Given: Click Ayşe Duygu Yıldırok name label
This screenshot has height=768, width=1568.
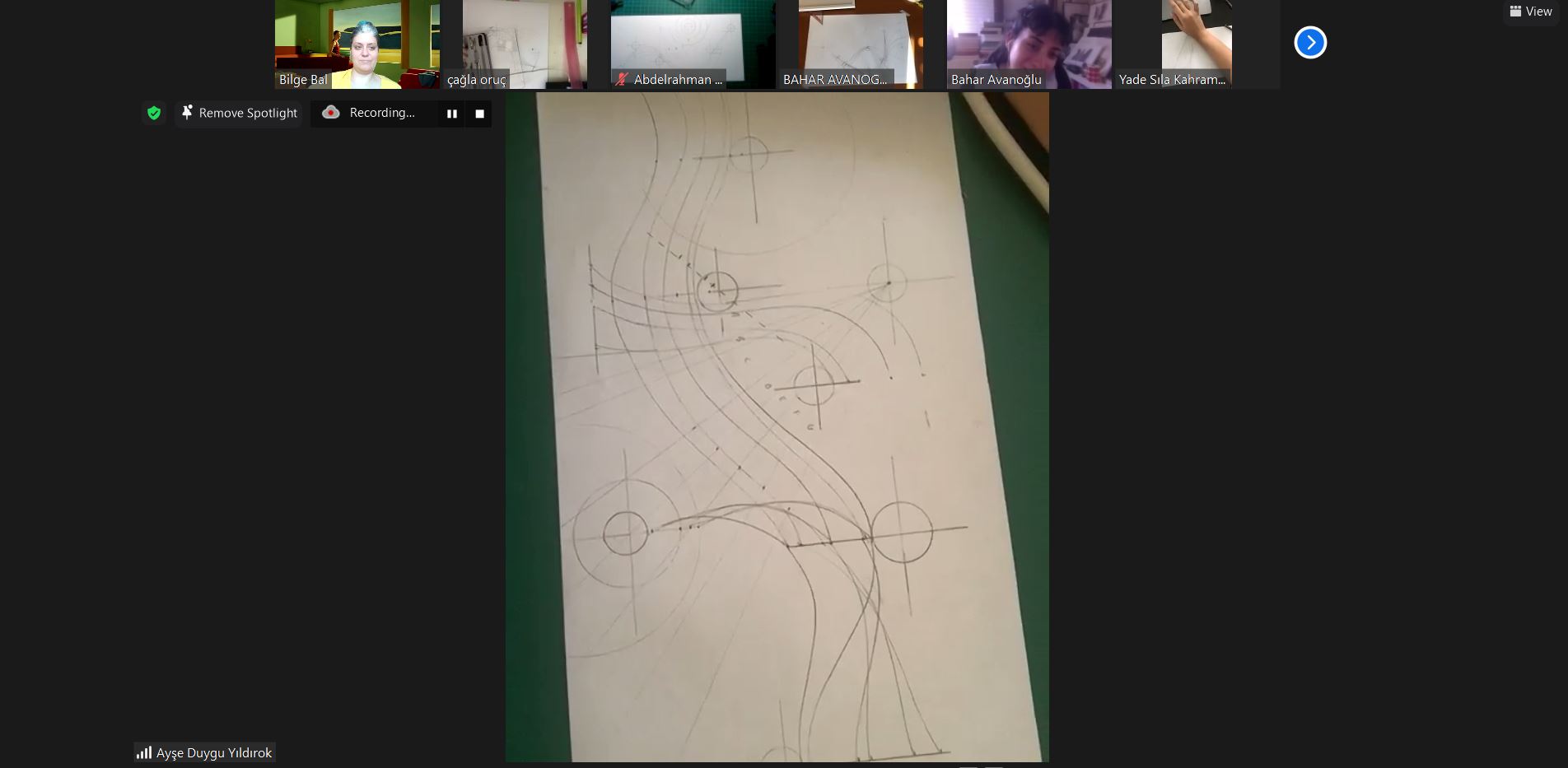Looking at the screenshot, I should 214,753.
